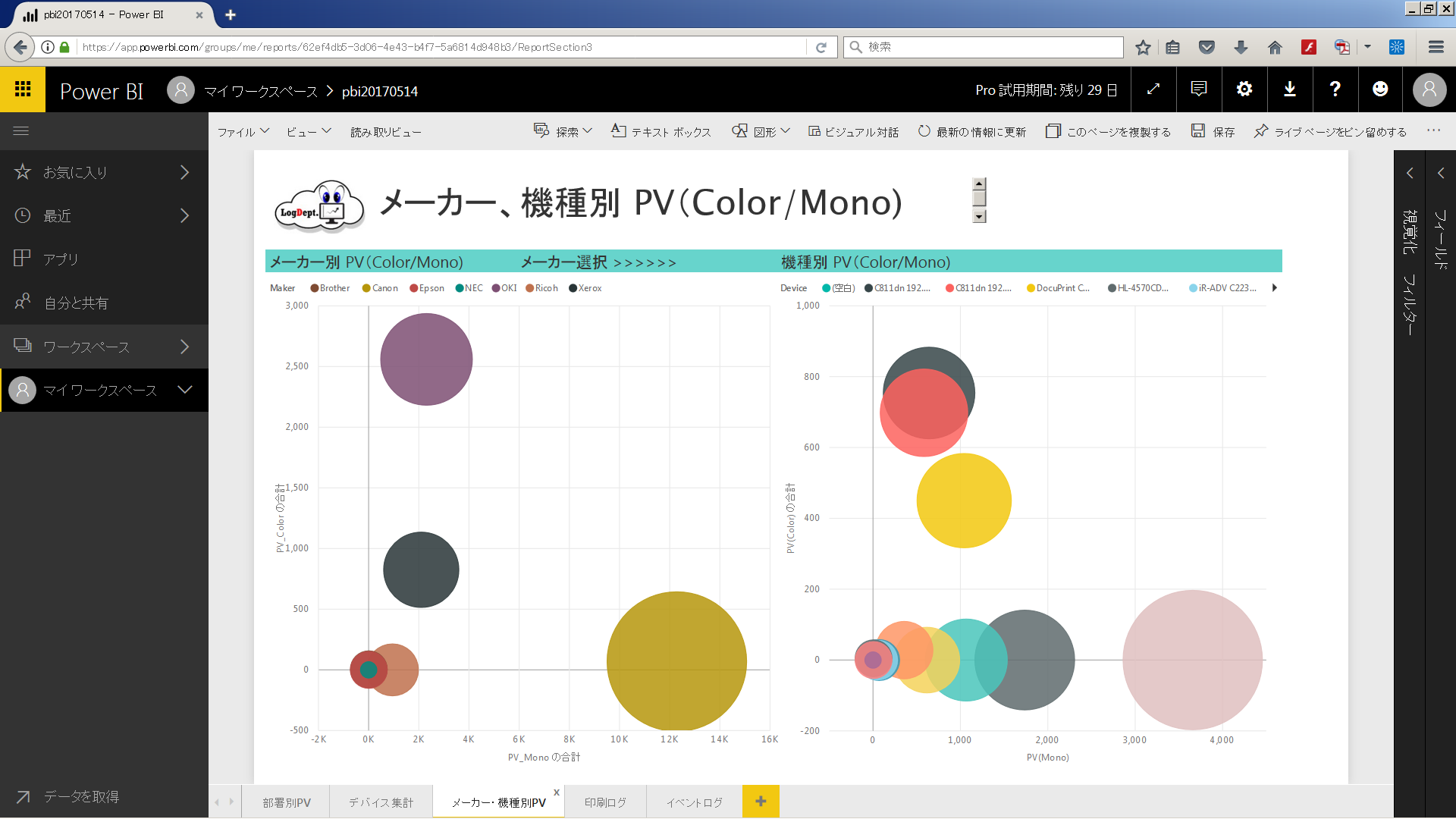Click 保存 save button in toolbar
This screenshot has height=819, width=1456.
(x=1213, y=131)
